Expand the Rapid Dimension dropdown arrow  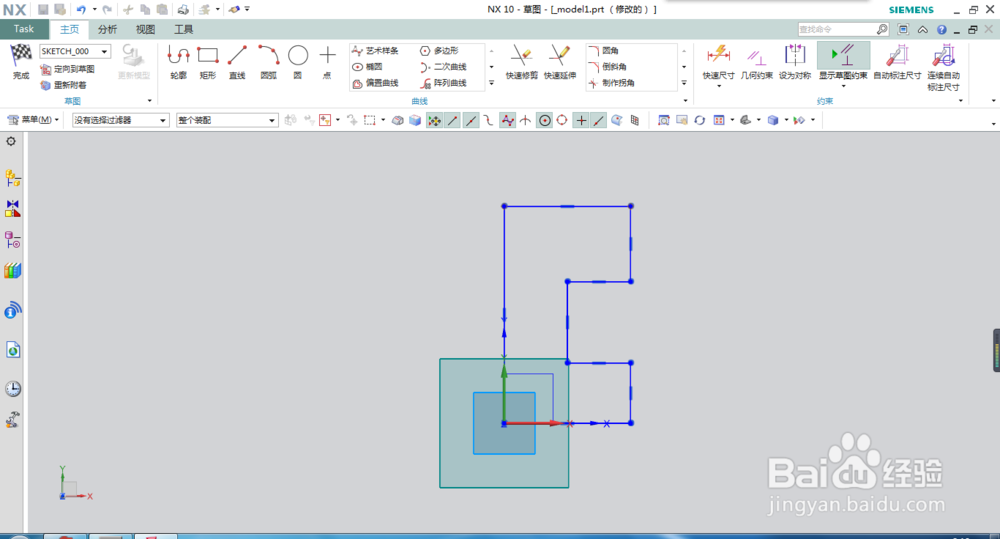[x=719, y=85]
